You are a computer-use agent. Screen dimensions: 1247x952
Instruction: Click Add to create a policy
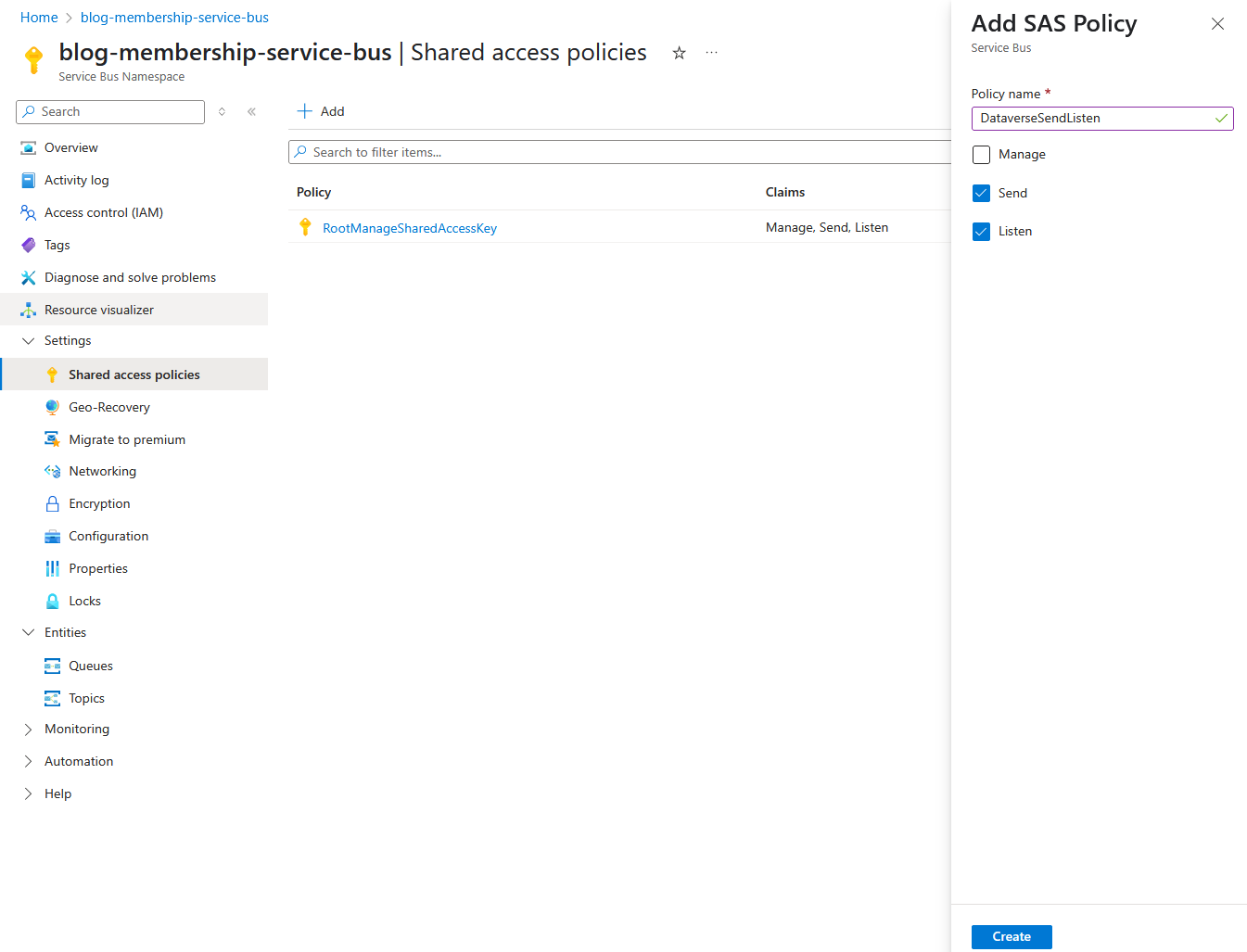click(321, 111)
